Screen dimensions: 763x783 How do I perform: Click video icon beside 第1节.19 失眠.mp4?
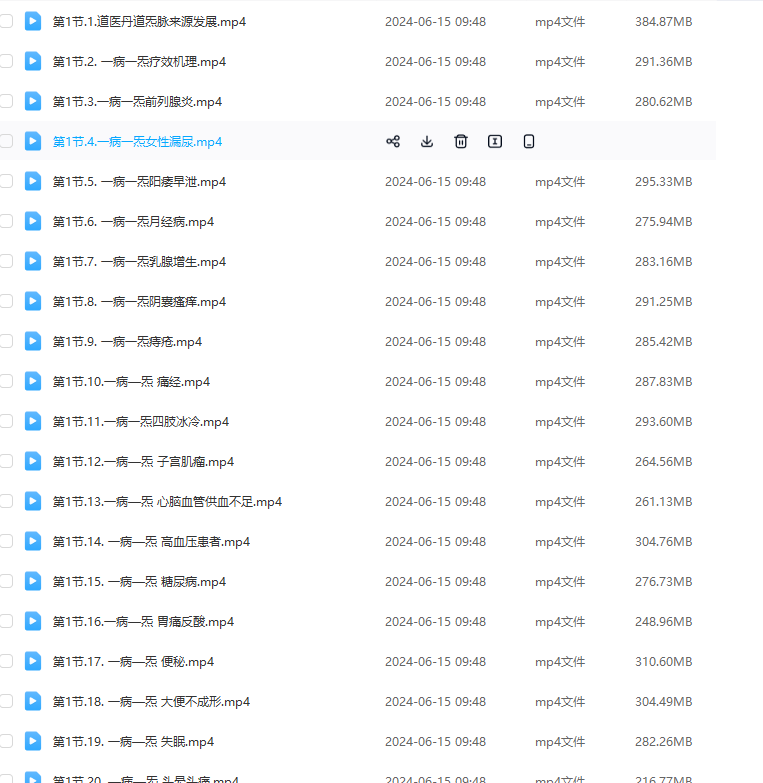[33, 741]
